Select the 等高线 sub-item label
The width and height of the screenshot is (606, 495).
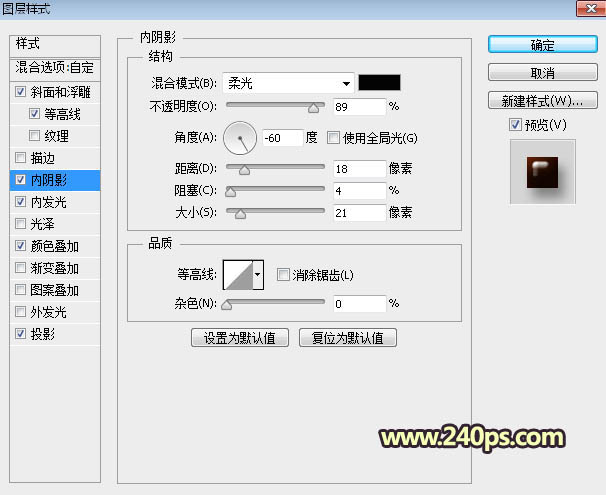pos(62,114)
